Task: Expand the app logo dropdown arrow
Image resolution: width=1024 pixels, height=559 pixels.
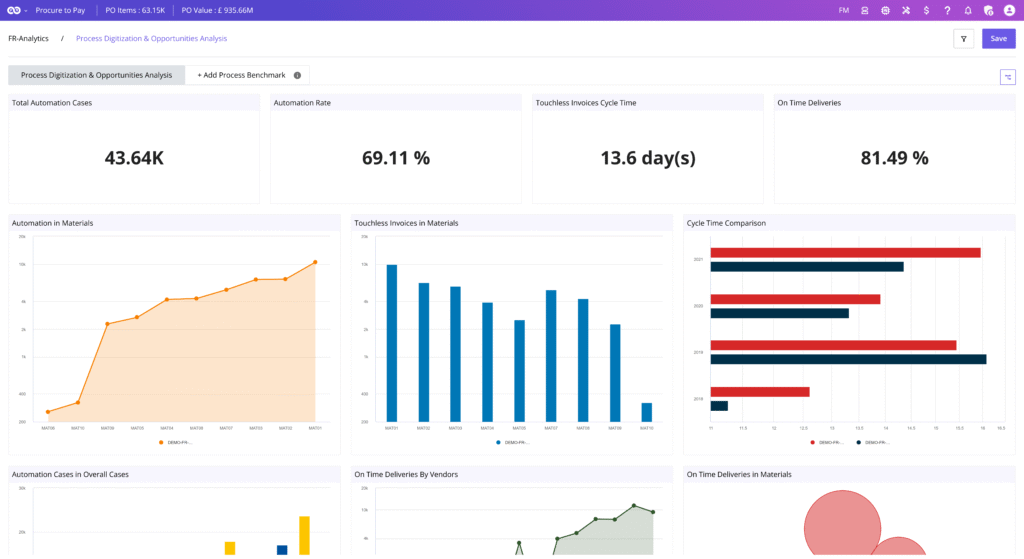Action: pyautogui.click(x=26, y=11)
